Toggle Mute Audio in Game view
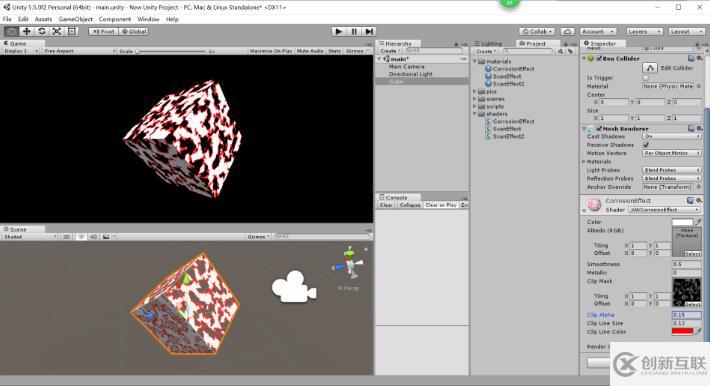Screen dimensions: 710x386 coord(310,51)
